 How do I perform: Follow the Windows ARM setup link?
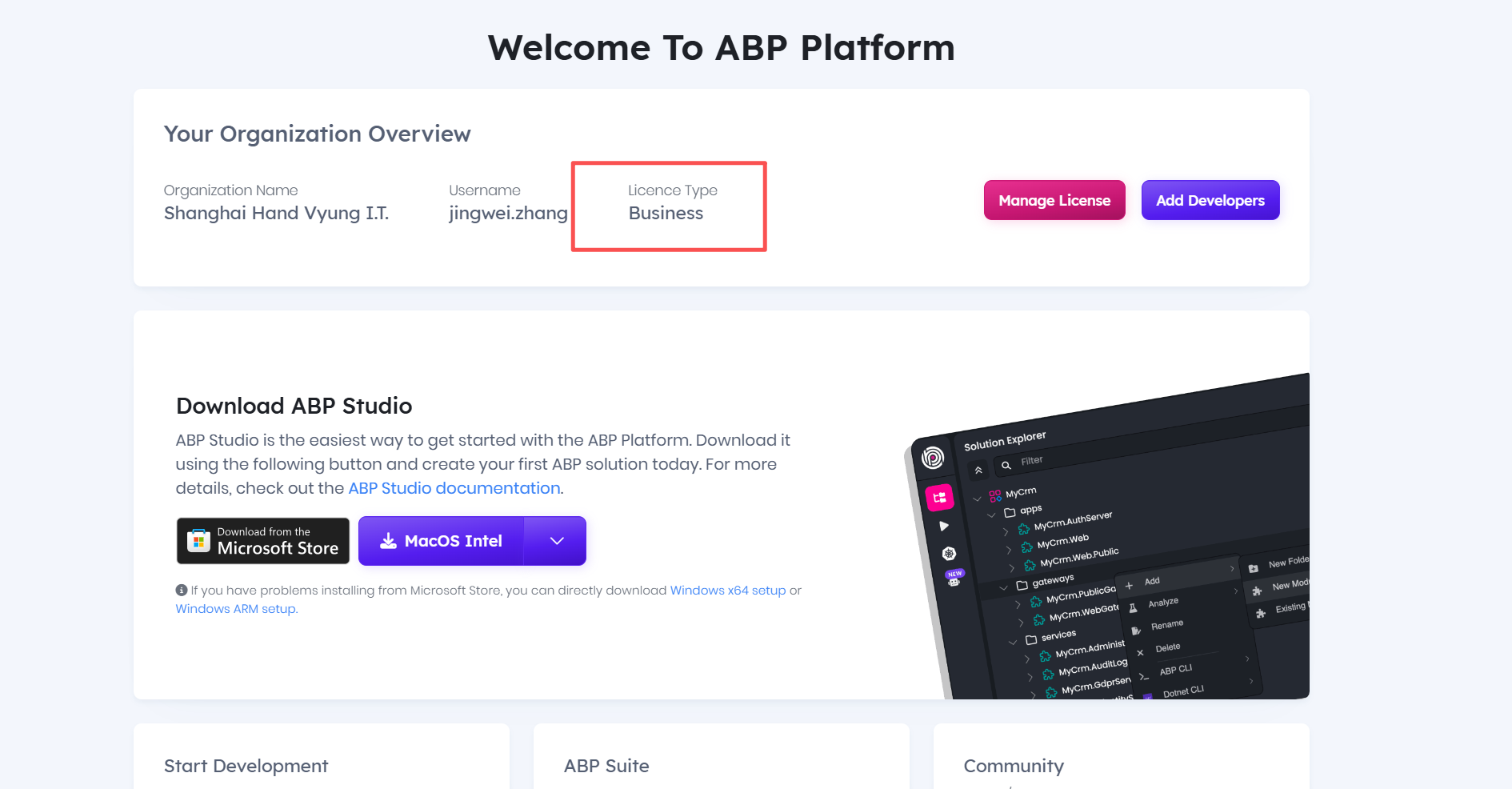tap(236, 609)
